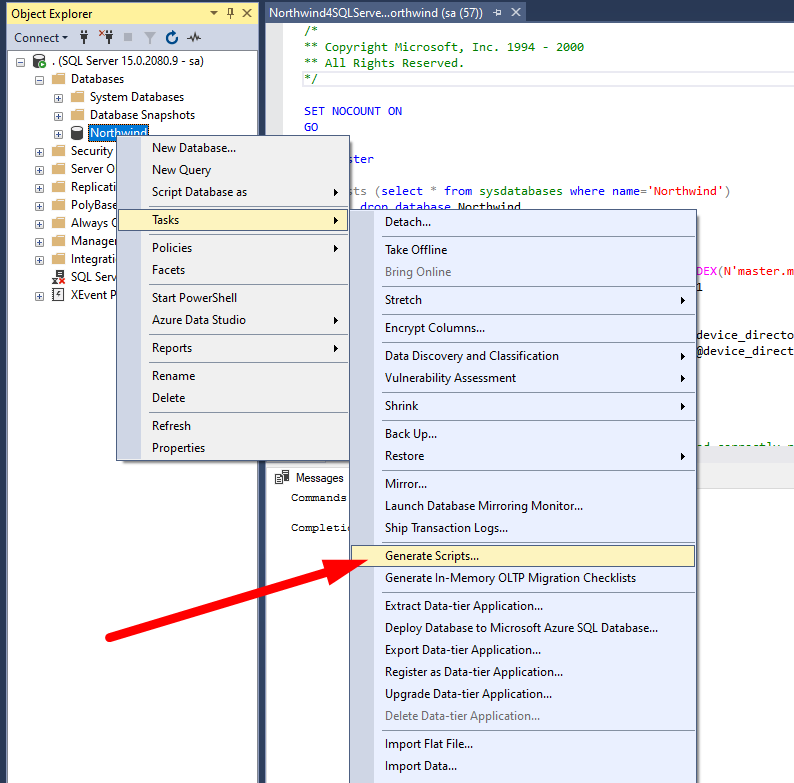The image size is (794, 783).
Task: Pin the Object Explorer panel
Action: point(230,13)
